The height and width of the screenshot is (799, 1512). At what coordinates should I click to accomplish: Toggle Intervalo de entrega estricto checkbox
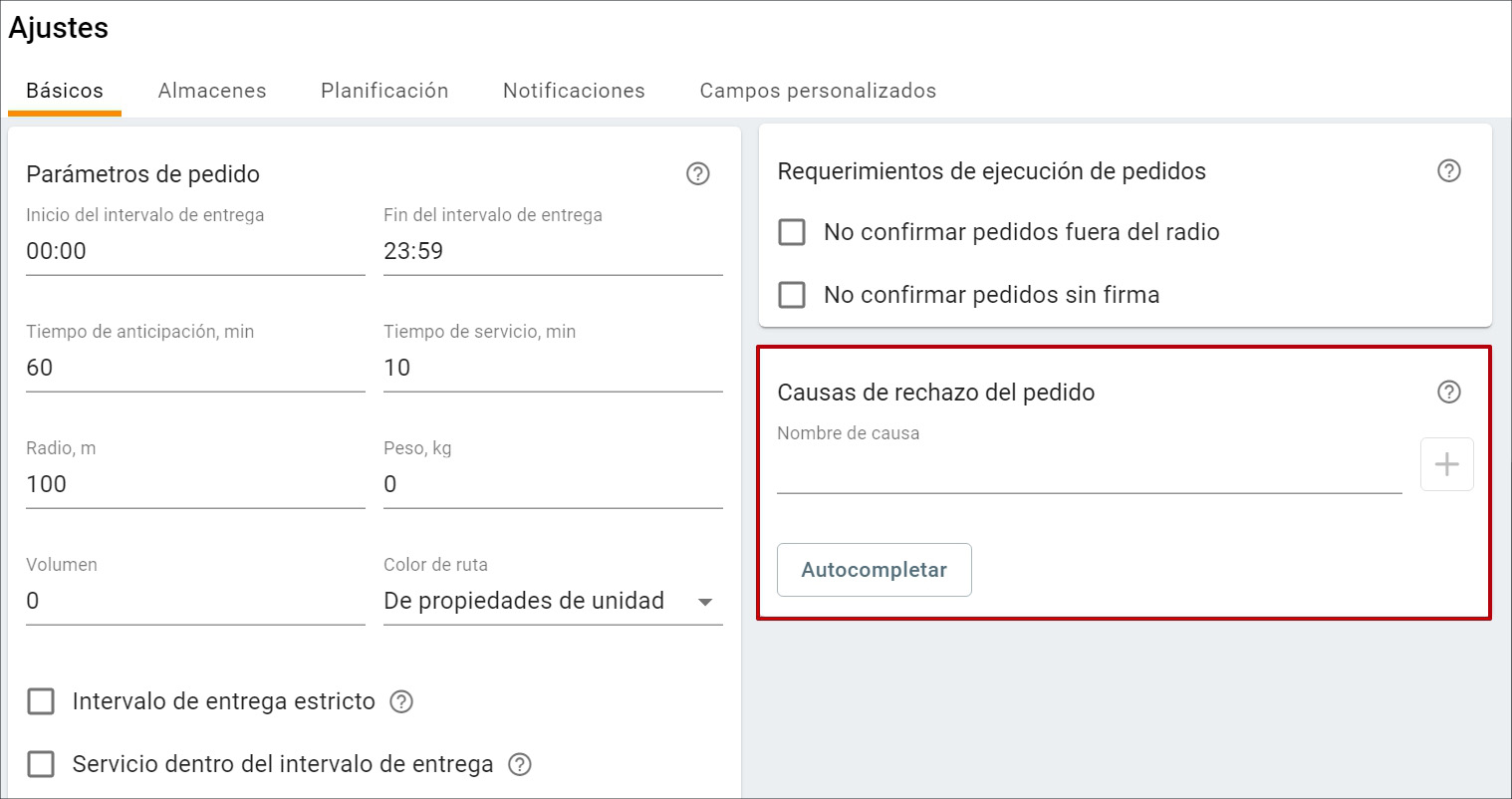(41, 701)
